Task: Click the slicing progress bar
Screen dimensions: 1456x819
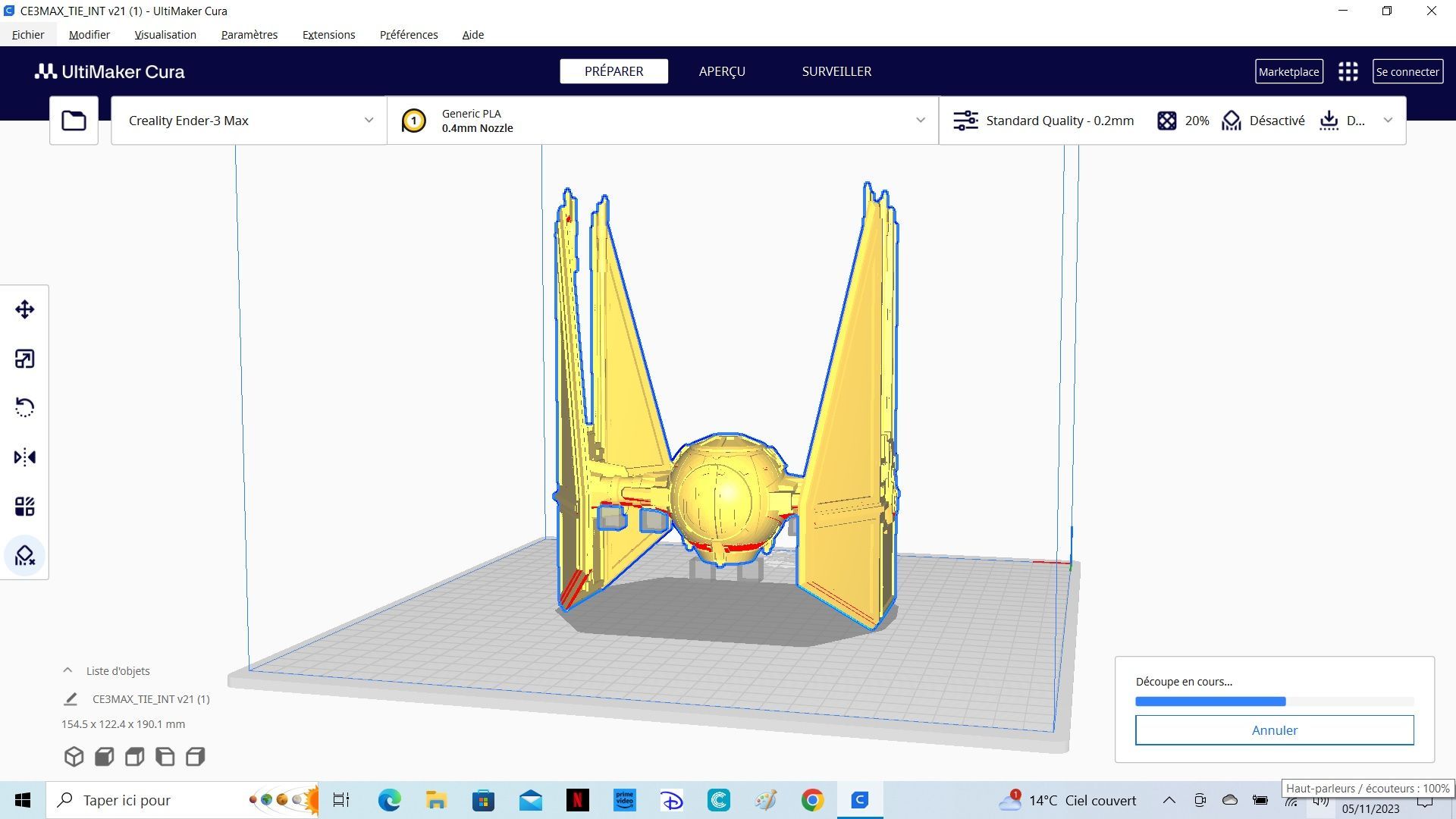Action: [1274, 701]
